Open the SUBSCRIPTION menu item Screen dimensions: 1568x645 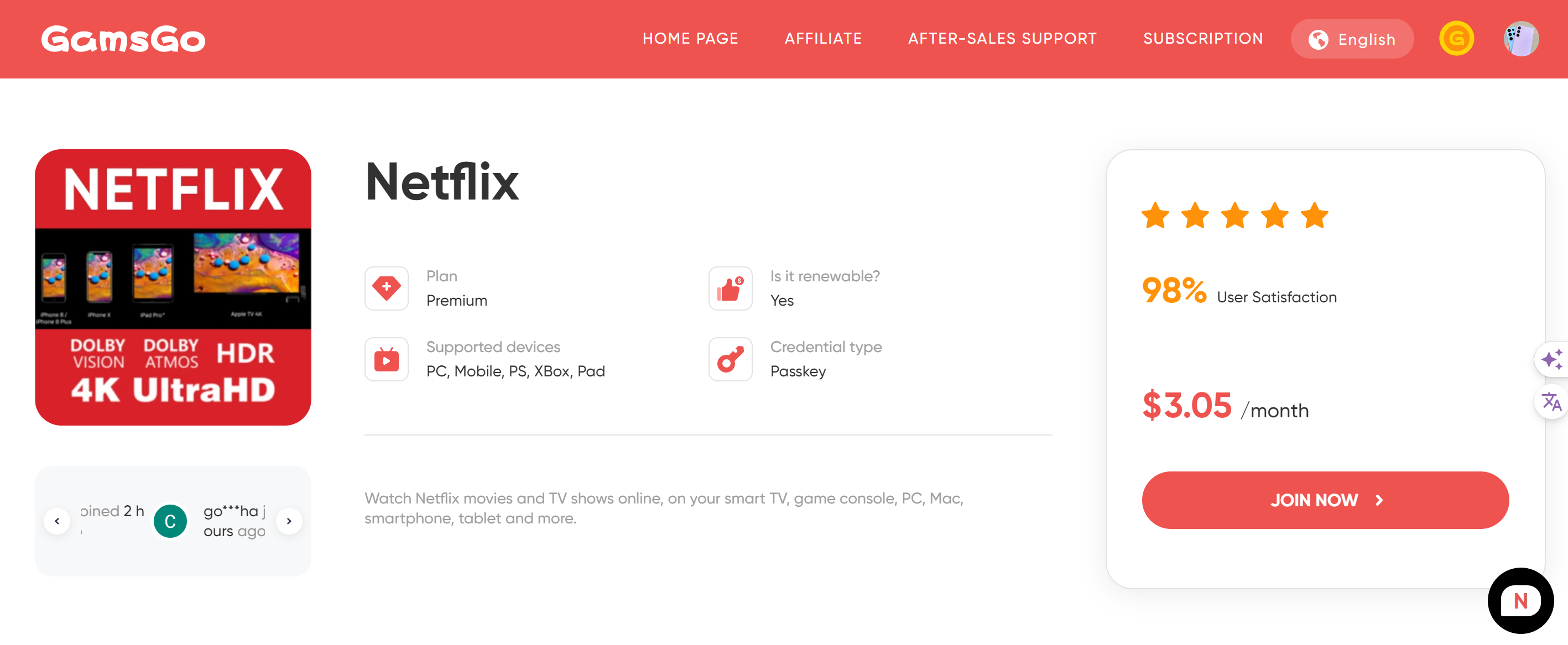pos(1203,39)
